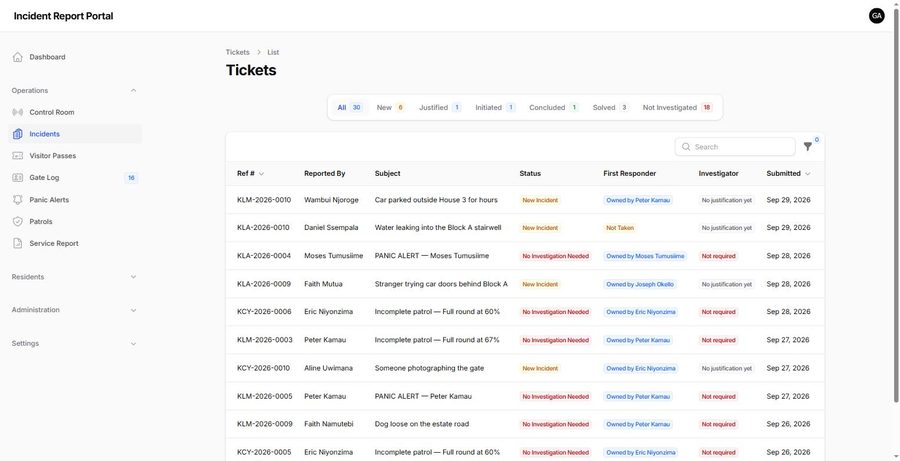Open ticket KLA-2026-0010
The height and width of the screenshot is (461, 900).
click(x=263, y=227)
